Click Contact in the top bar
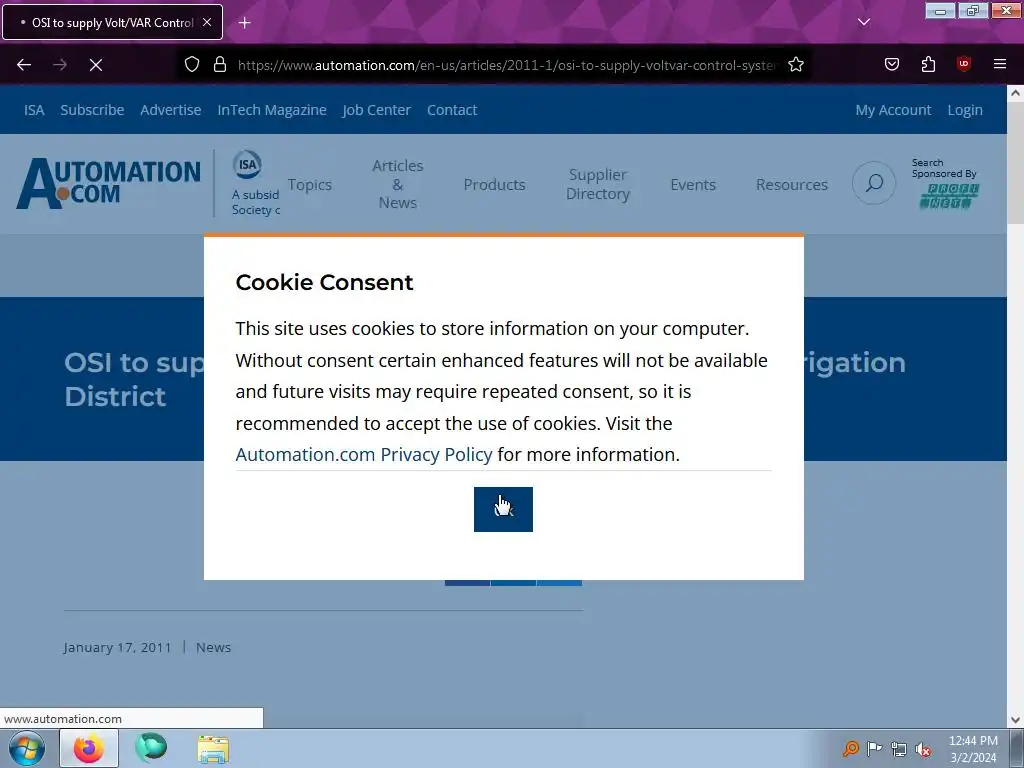The height and width of the screenshot is (768, 1024). click(452, 110)
